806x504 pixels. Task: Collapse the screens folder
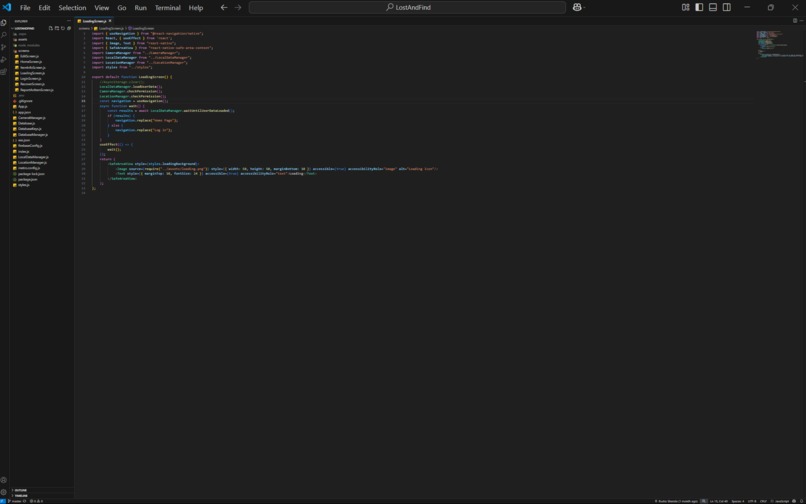(24, 51)
